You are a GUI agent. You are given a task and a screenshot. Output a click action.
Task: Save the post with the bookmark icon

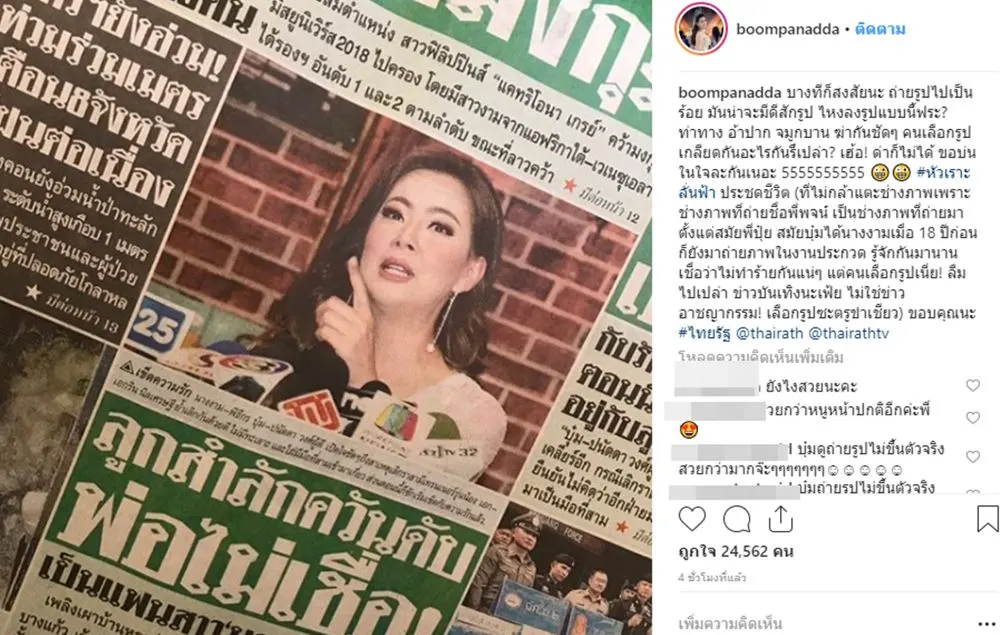pos(987,518)
